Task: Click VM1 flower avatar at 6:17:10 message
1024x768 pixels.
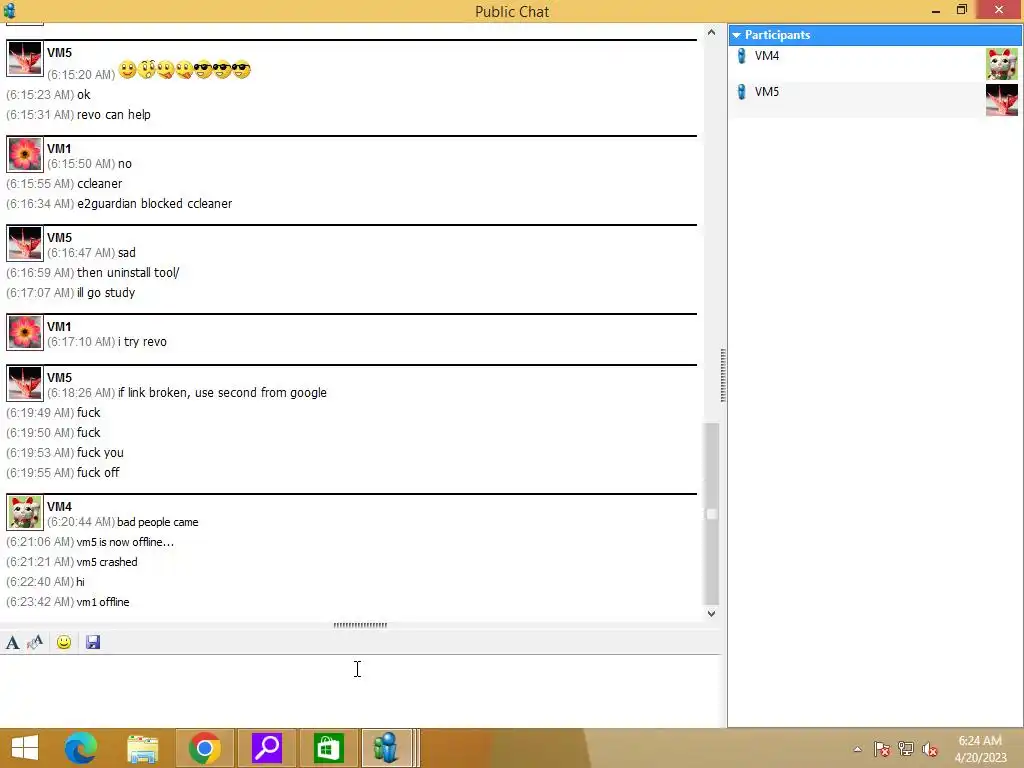Action: 25,332
